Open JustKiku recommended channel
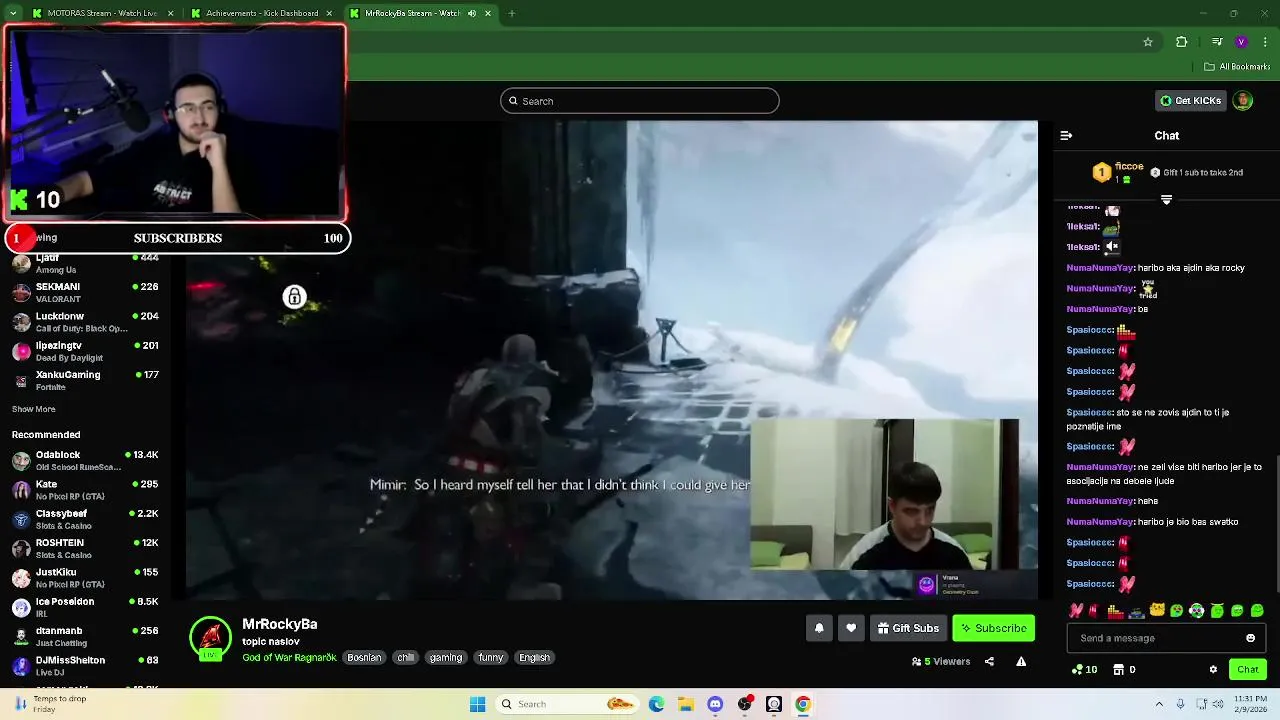 [85, 578]
